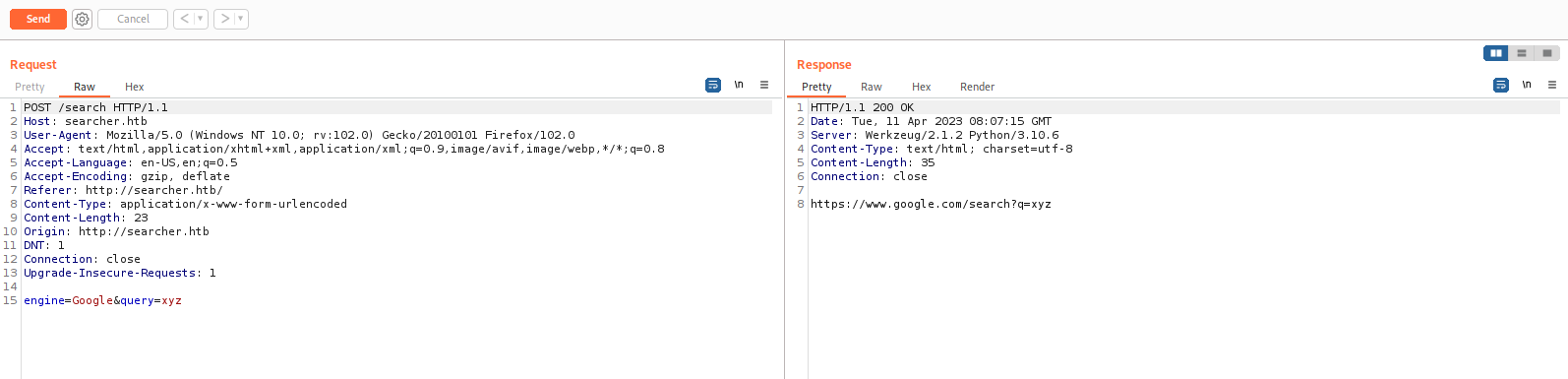
Task: Switch Request view to Pretty tab
Action: pyautogui.click(x=30, y=87)
